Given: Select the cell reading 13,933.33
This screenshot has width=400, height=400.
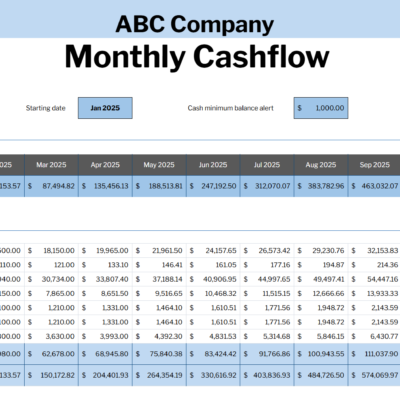Looking at the screenshot, I should tap(374, 294).
